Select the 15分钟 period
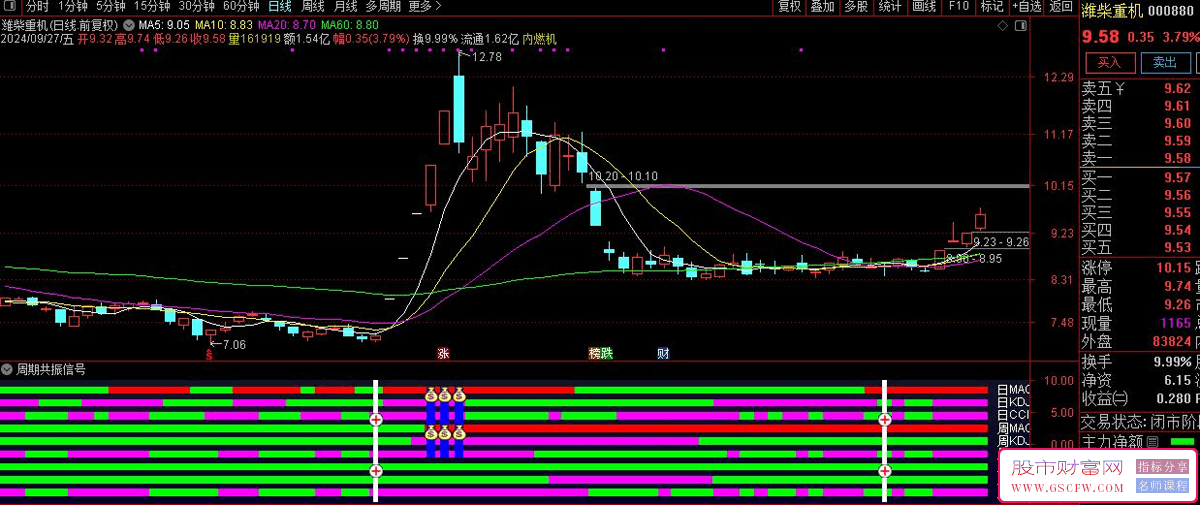The height and width of the screenshot is (505, 1200). 152,7
